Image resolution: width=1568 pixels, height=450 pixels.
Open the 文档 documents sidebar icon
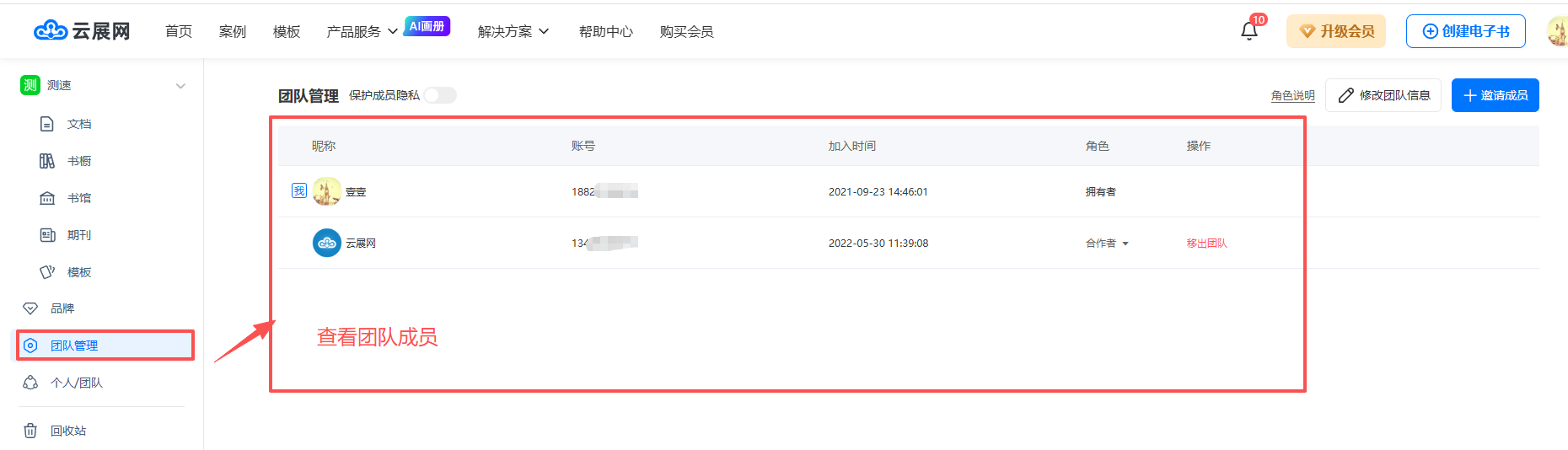(x=47, y=124)
